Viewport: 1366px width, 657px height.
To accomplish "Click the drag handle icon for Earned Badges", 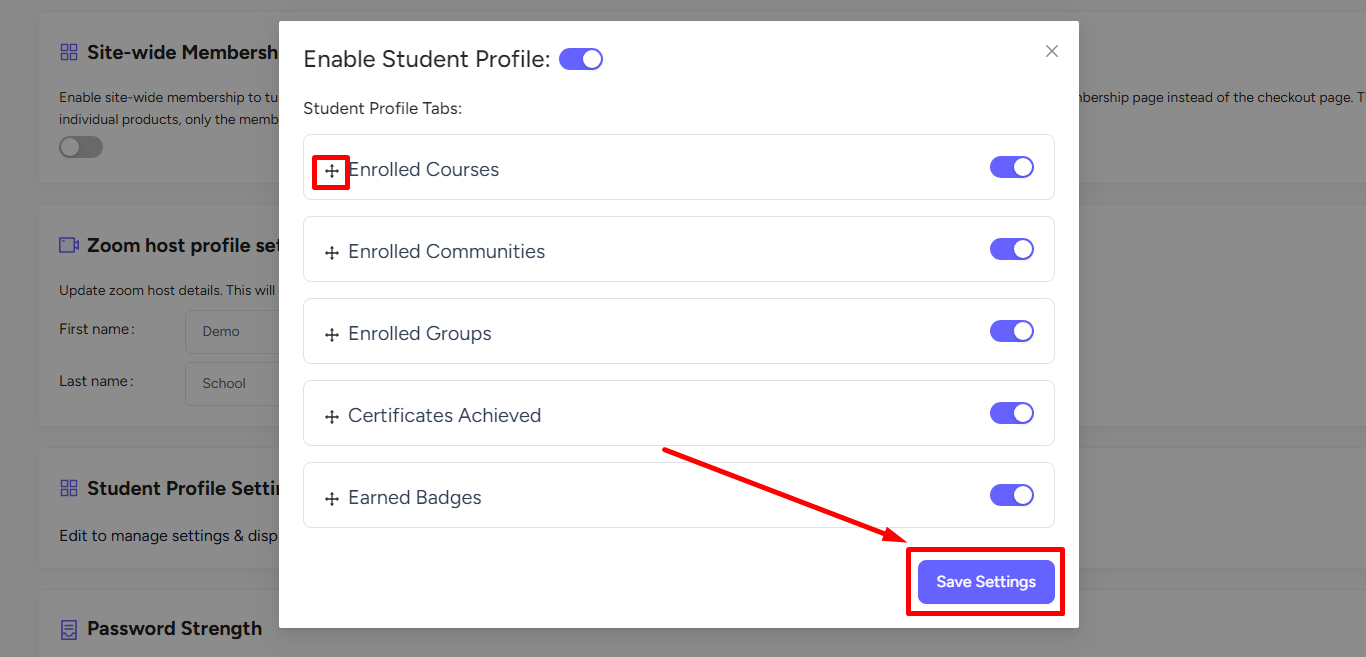I will coord(332,499).
